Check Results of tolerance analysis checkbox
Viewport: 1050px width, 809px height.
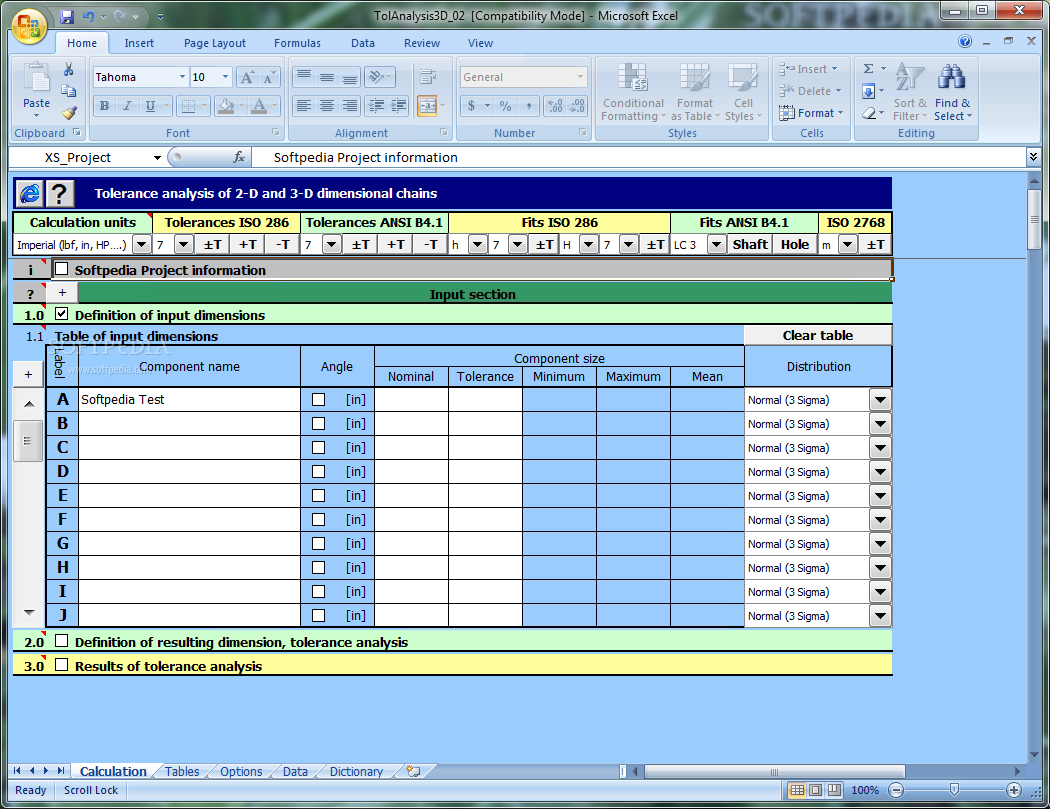[62, 665]
